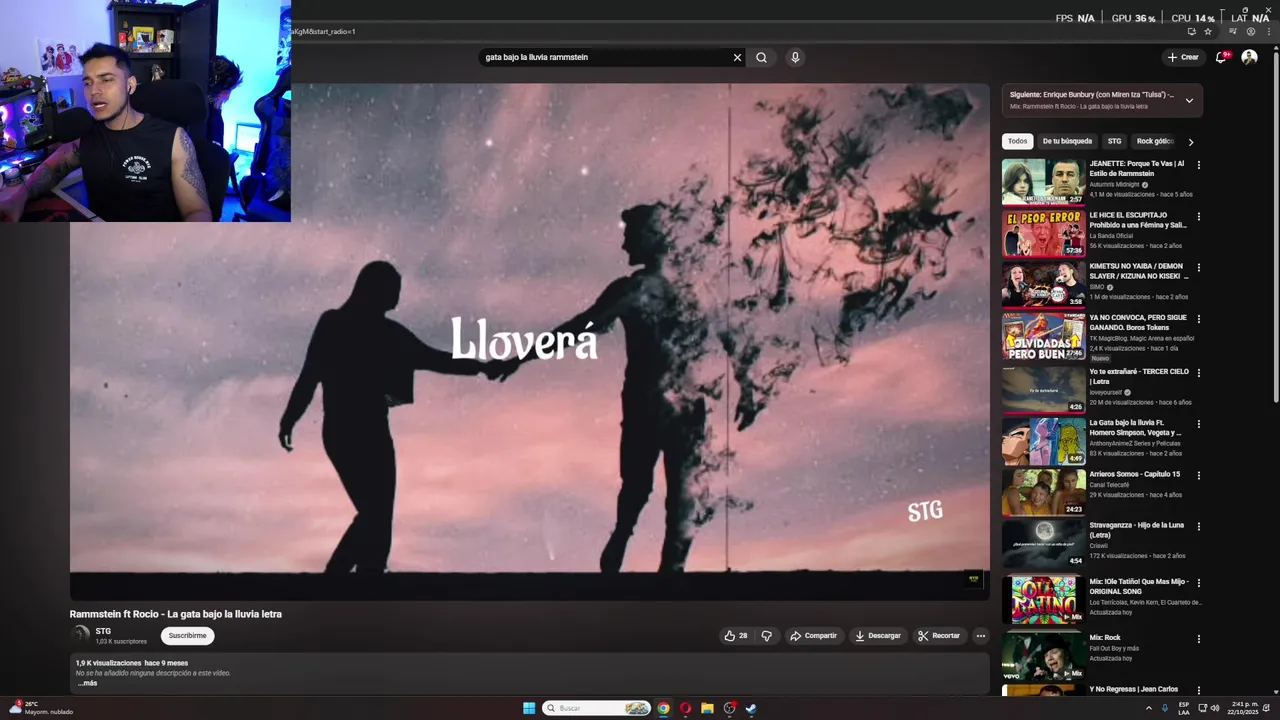Open options for KIMETSU NO YAIBA video
The height and width of the screenshot is (720, 1280).
(1198, 268)
